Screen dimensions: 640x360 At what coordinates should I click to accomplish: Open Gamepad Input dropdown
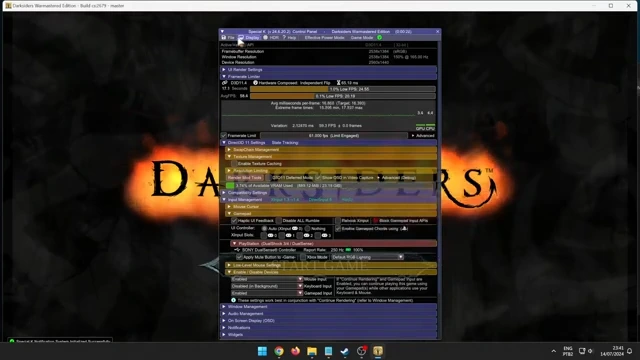pos(267,293)
